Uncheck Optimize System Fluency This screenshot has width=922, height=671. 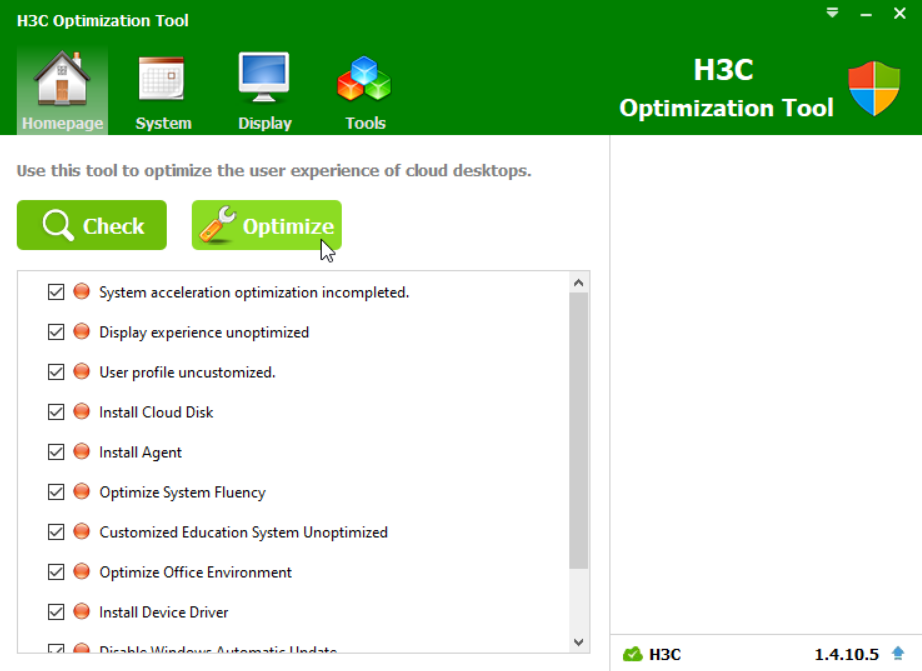pos(56,492)
